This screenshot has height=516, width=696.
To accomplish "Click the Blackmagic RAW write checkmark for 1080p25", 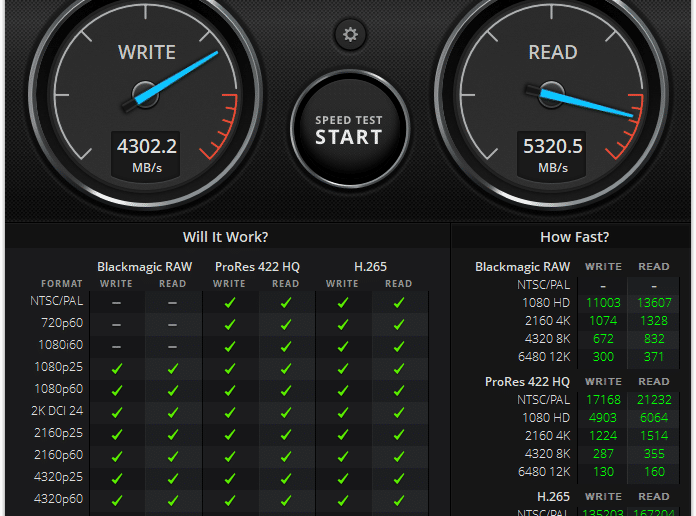I will 117,369.
